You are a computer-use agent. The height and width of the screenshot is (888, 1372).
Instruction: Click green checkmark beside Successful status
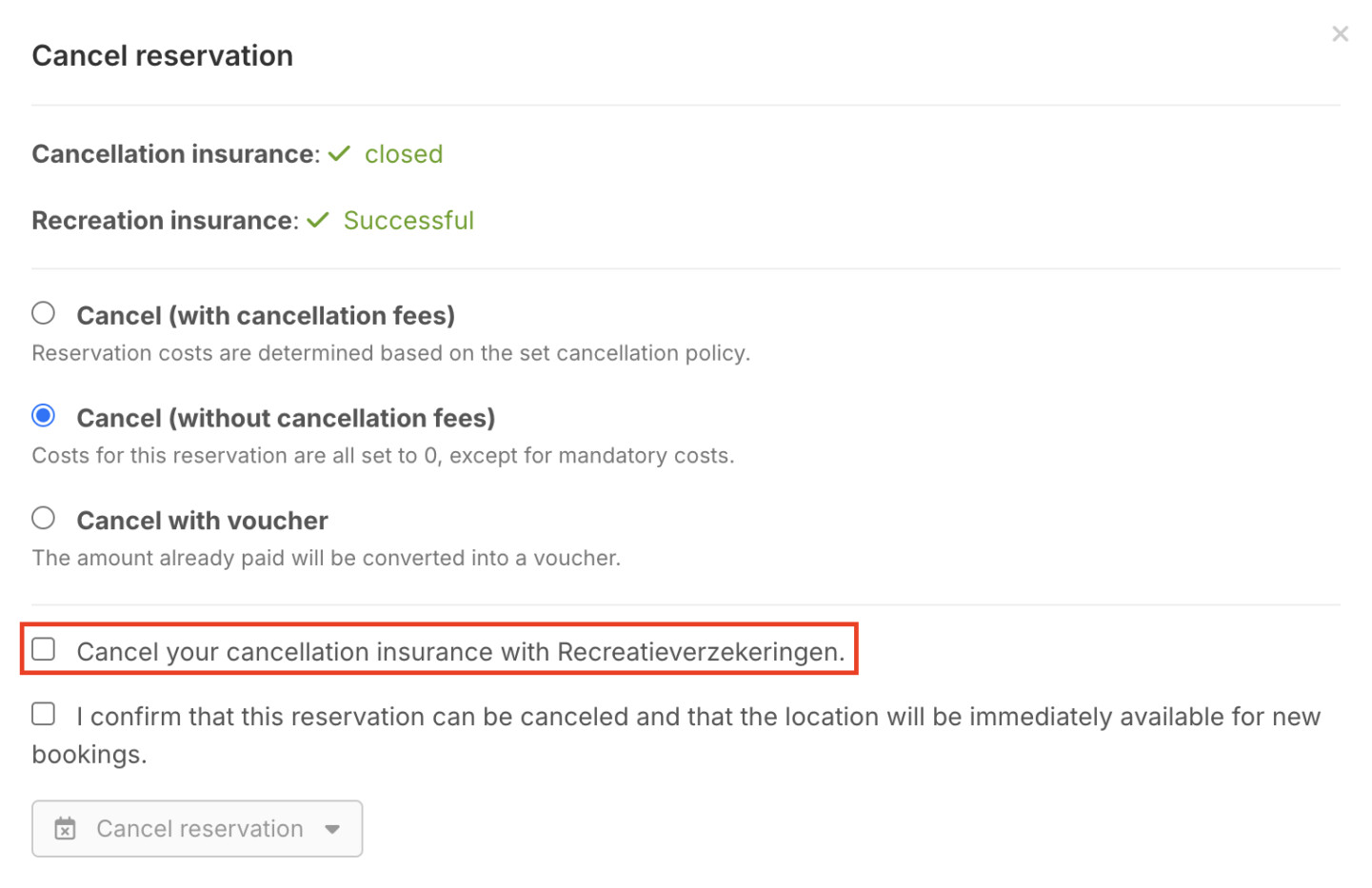pos(317,220)
